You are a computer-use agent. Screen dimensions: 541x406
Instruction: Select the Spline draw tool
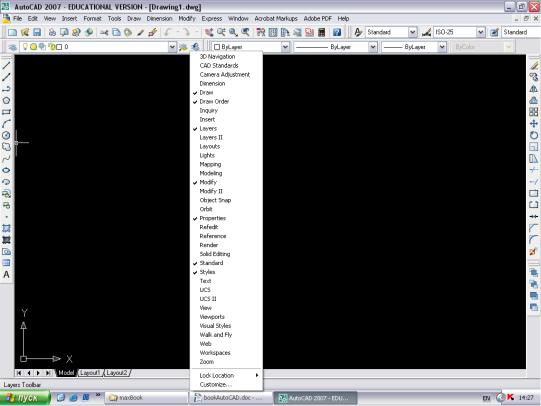[x=6, y=159]
